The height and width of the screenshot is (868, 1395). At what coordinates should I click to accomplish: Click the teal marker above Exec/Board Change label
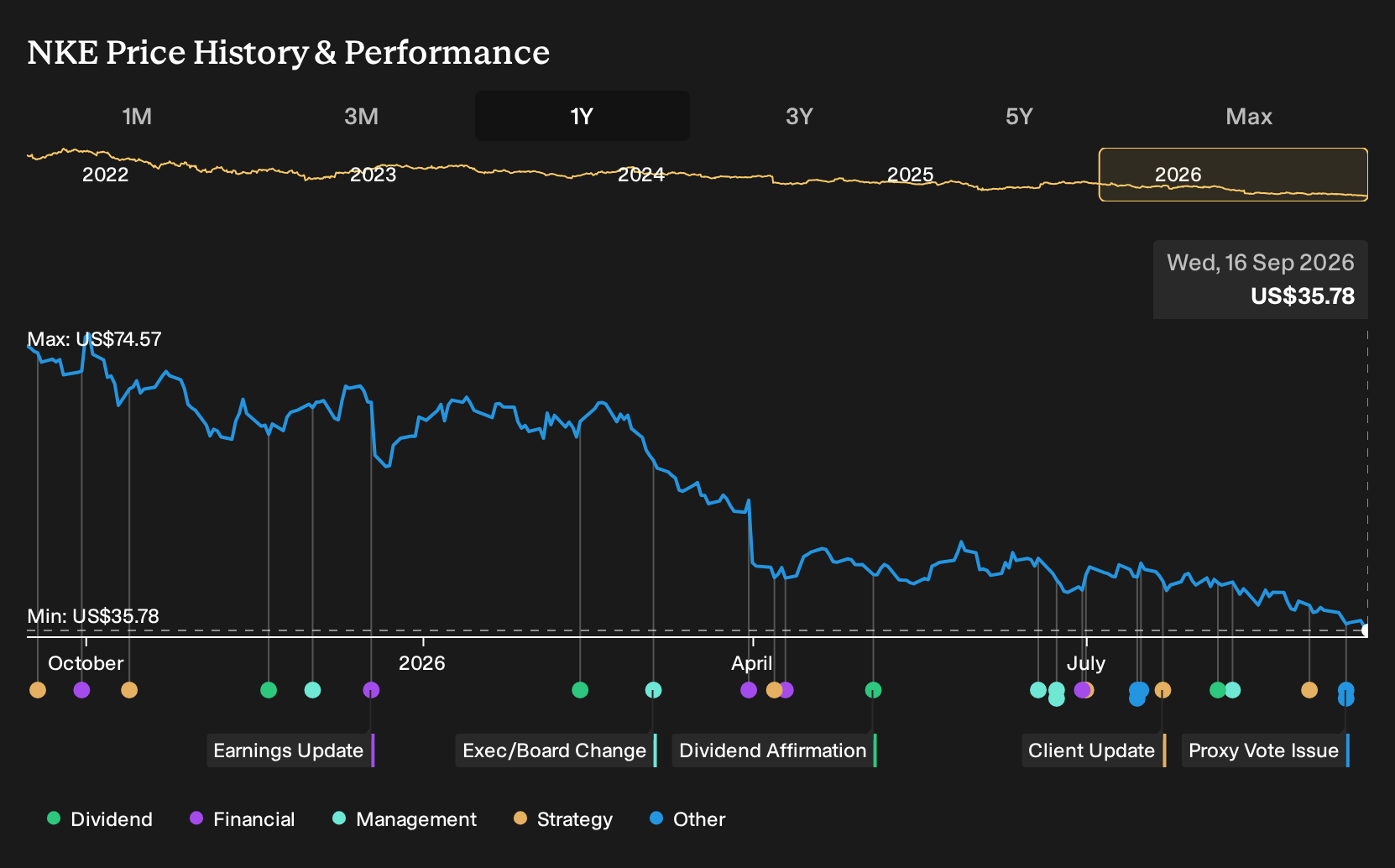[653, 690]
